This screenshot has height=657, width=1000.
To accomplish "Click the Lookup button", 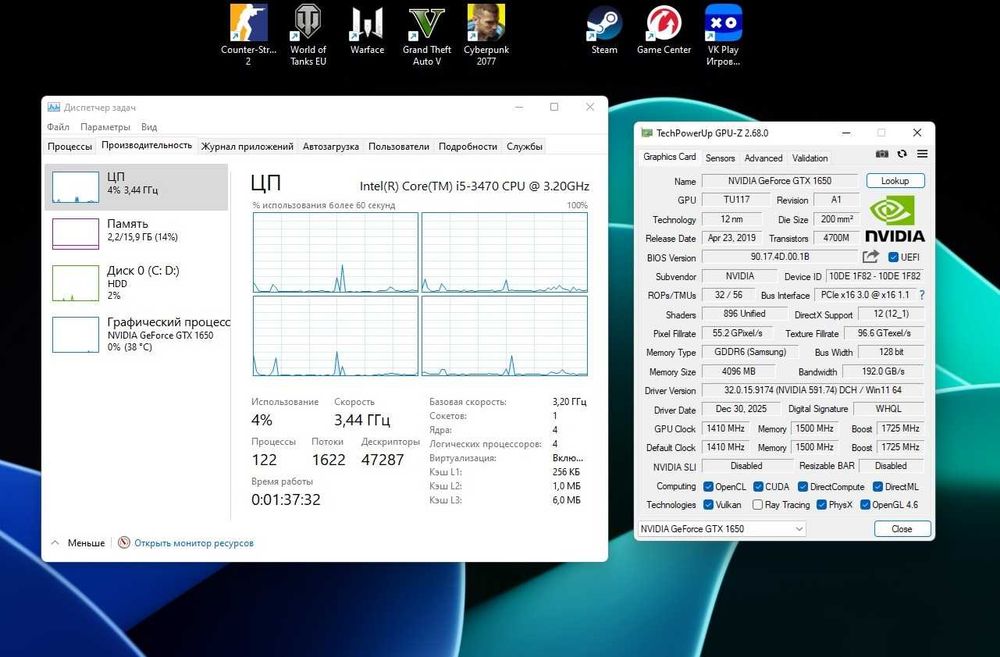I will pyautogui.click(x=895, y=181).
